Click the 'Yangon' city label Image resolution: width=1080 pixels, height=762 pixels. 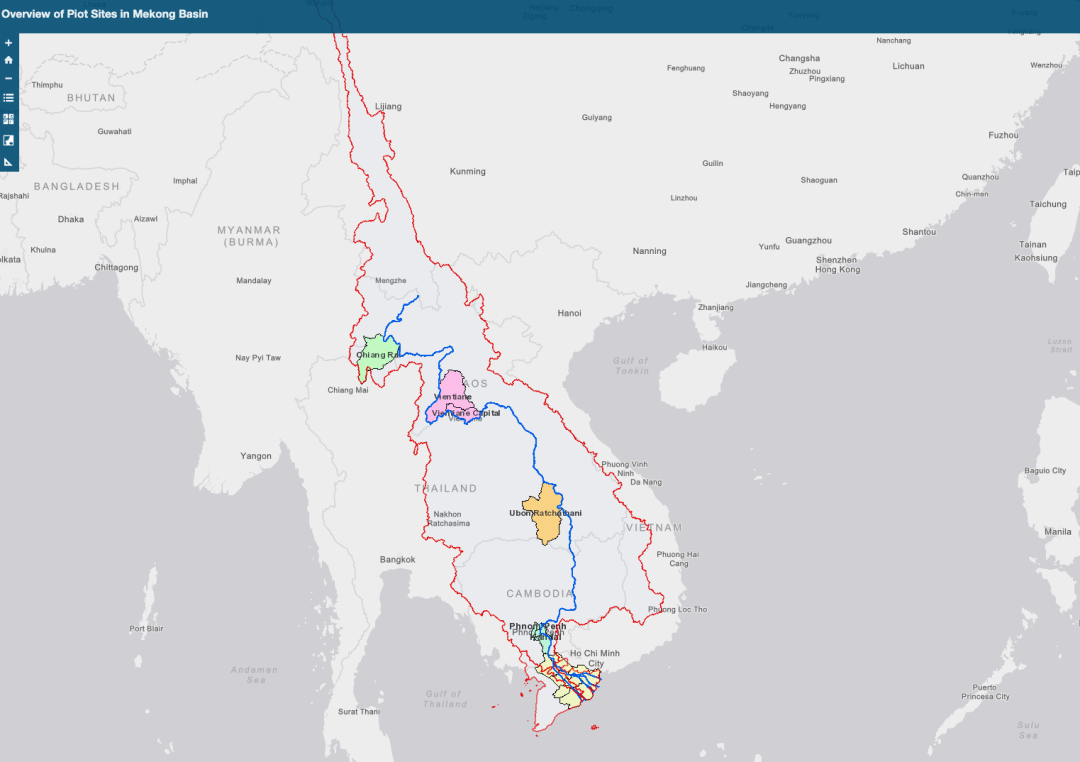coord(256,455)
